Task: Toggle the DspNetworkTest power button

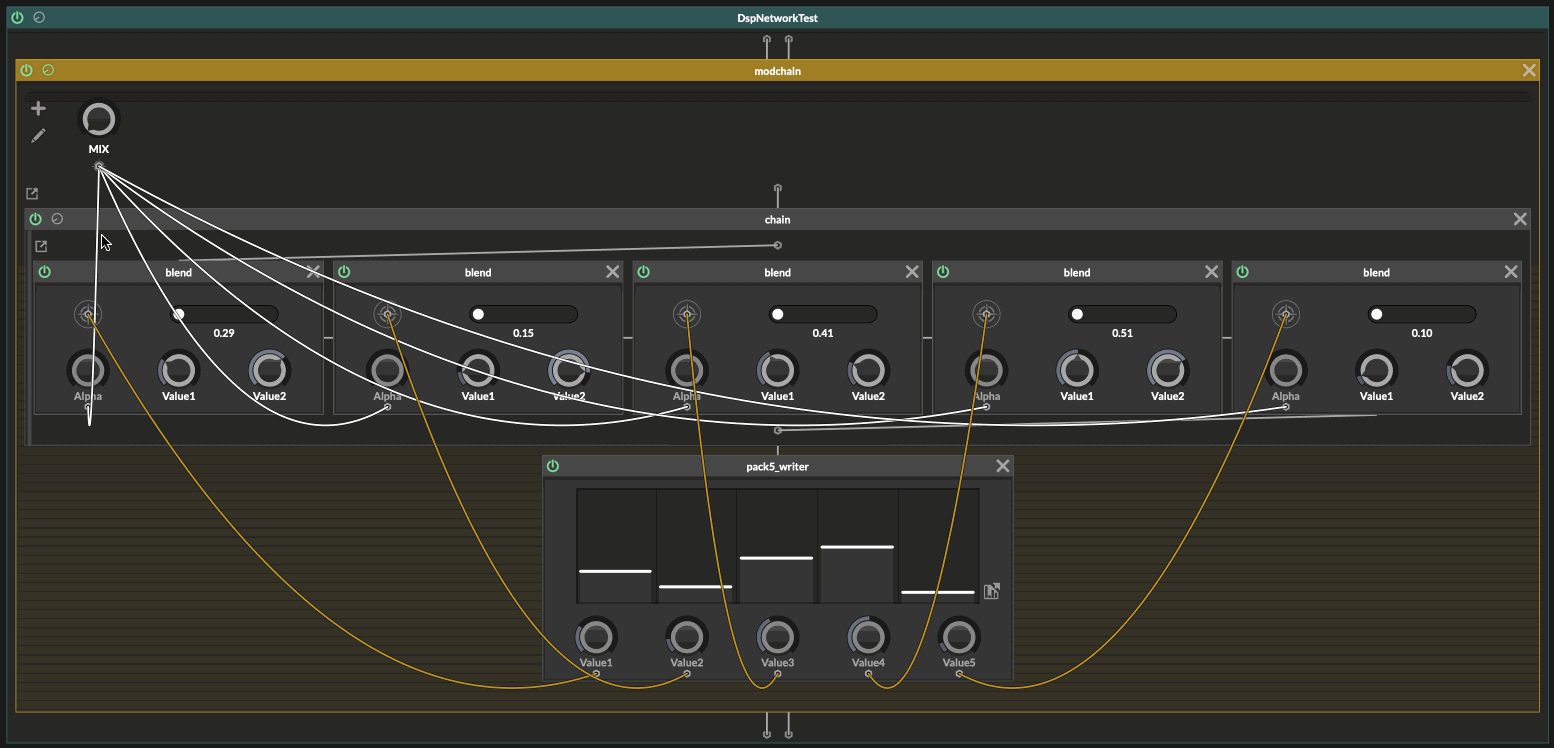Action: click(x=17, y=18)
